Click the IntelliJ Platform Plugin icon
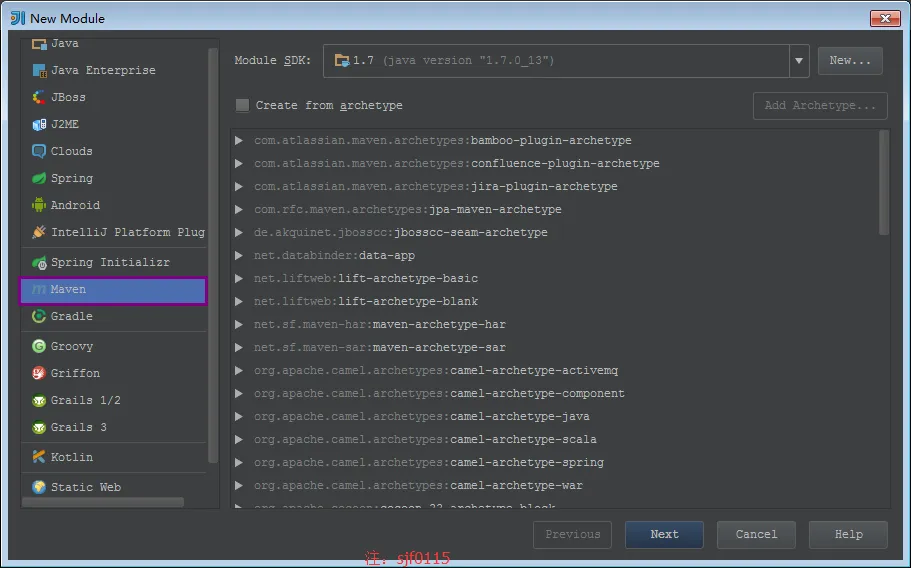The height and width of the screenshot is (568, 911). (39, 232)
